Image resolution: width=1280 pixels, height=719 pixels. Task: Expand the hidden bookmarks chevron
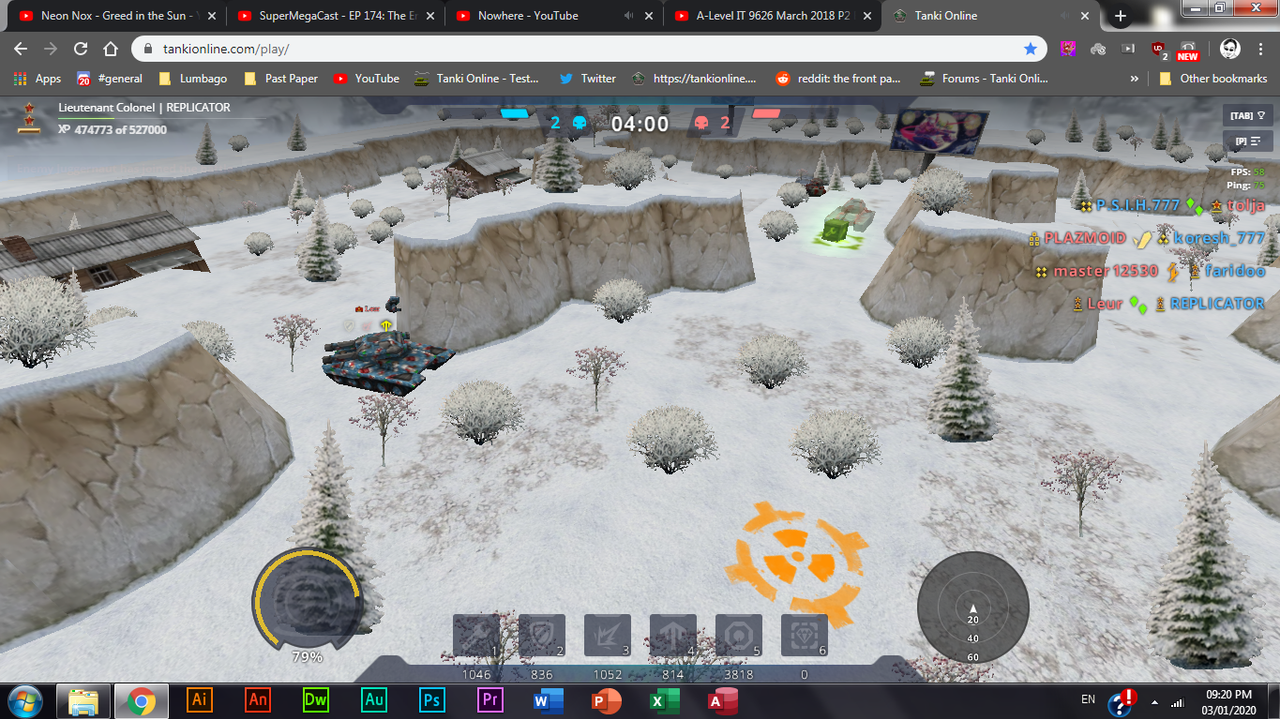[x=1134, y=78]
